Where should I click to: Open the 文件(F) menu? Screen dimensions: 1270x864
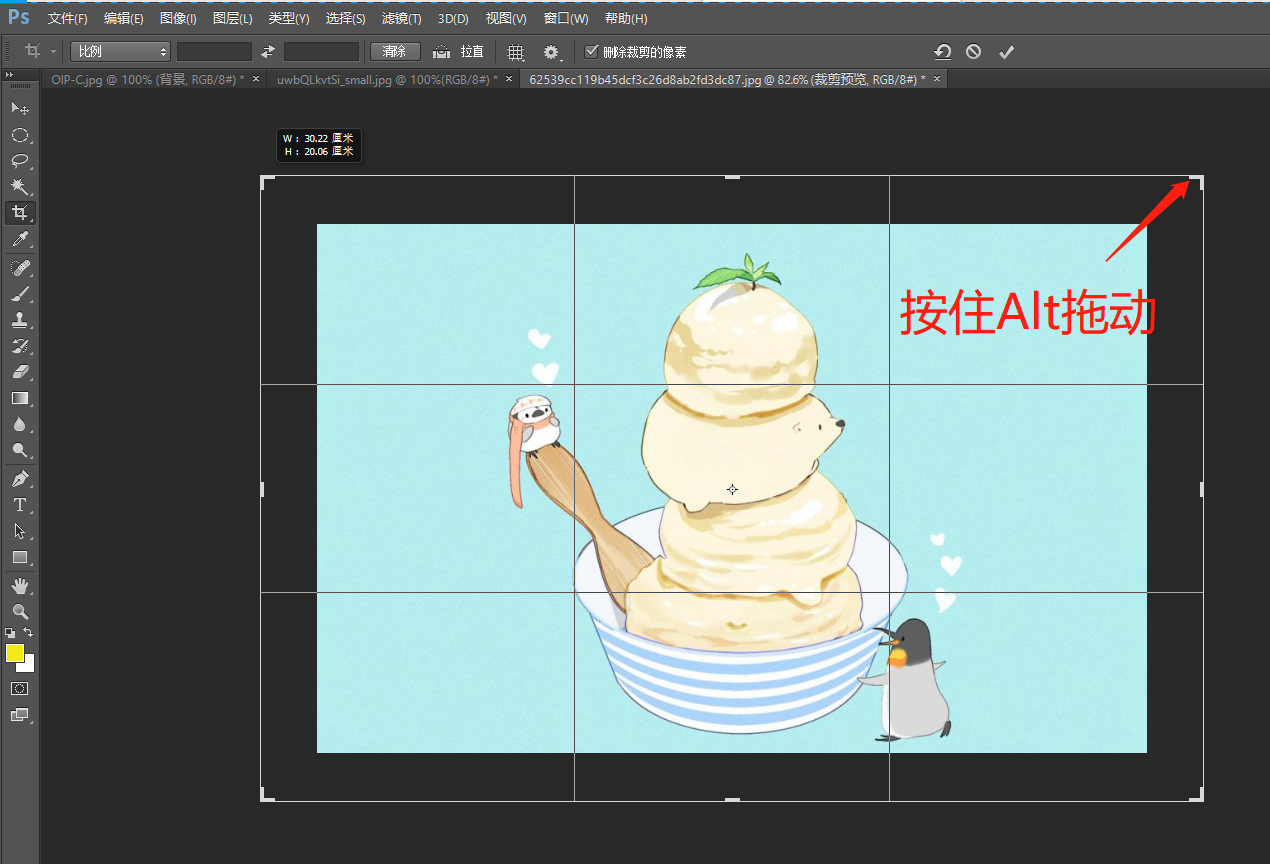click(x=67, y=19)
